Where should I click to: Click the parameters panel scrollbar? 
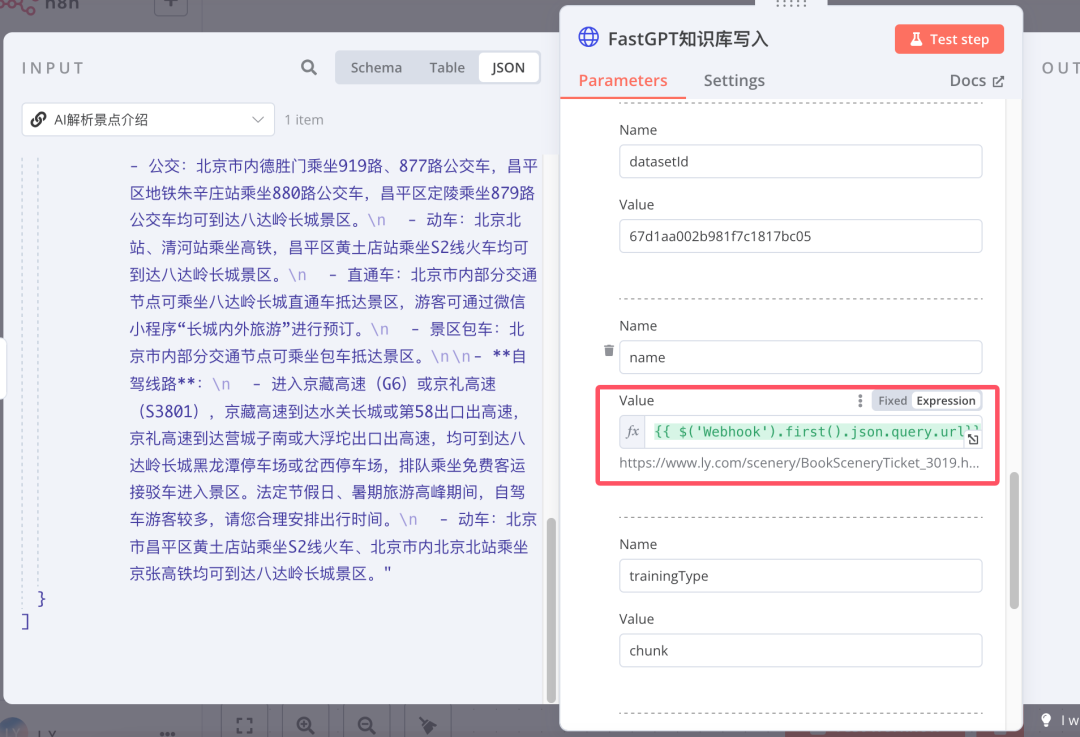pos(1014,541)
